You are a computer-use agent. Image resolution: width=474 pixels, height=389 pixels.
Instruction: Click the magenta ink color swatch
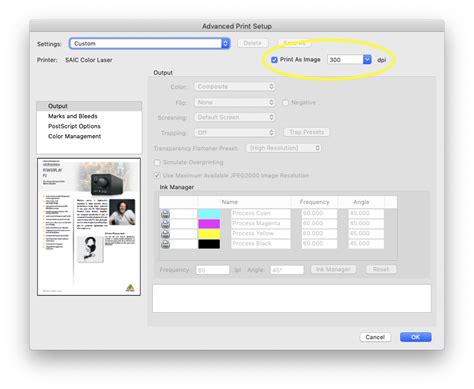209,224
